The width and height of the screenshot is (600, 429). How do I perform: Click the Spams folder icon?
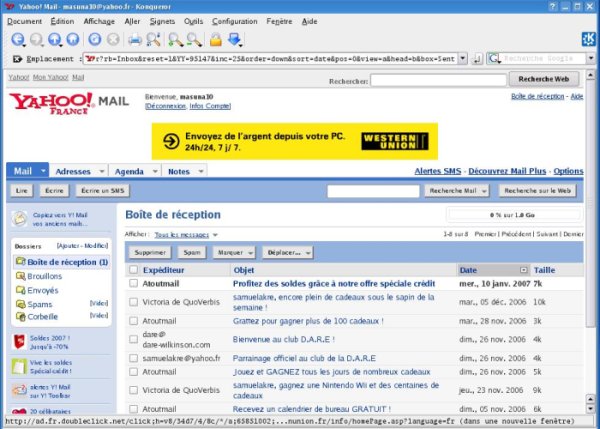(20, 304)
